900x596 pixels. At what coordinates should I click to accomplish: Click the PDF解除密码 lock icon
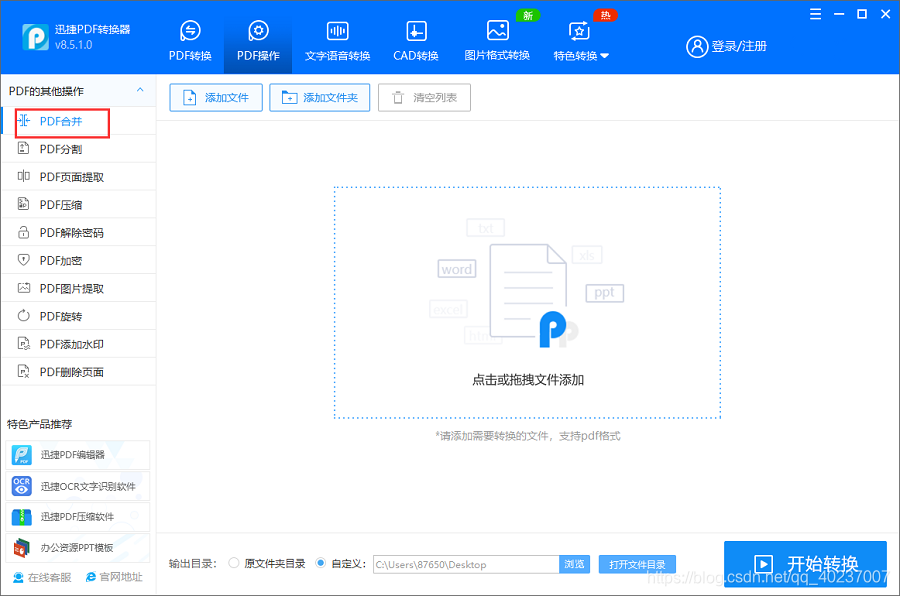(24, 232)
